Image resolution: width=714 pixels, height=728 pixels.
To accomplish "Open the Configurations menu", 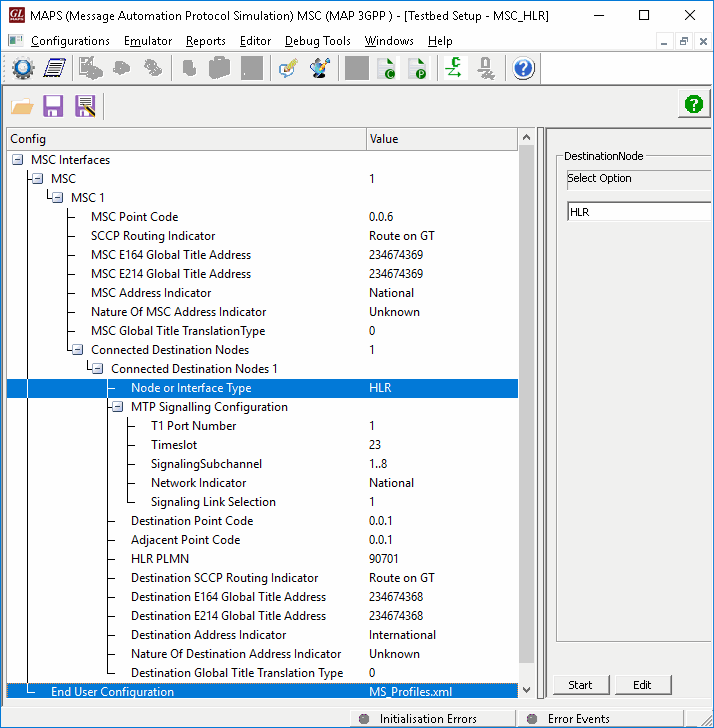I will 70,41.
